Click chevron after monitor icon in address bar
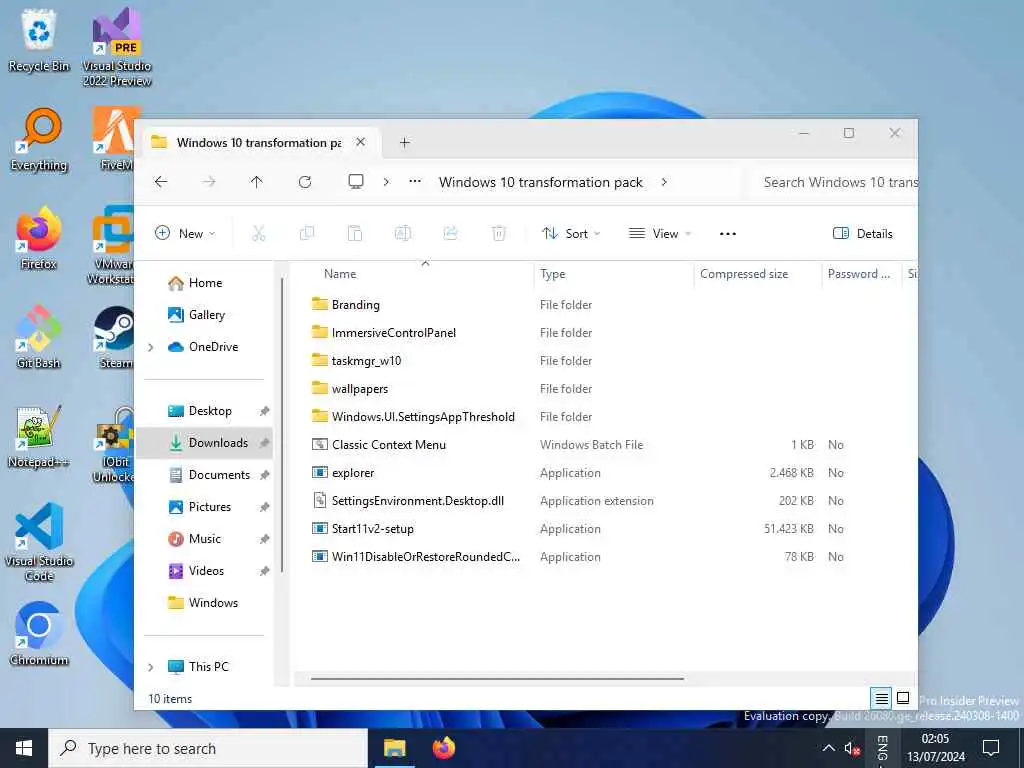Image resolution: width=1024 pixels, height=768 pixels. click(386, 182)
